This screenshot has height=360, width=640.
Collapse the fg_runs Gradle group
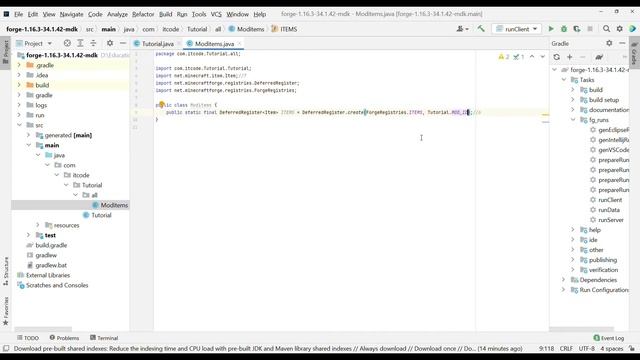tap(573, 120)
